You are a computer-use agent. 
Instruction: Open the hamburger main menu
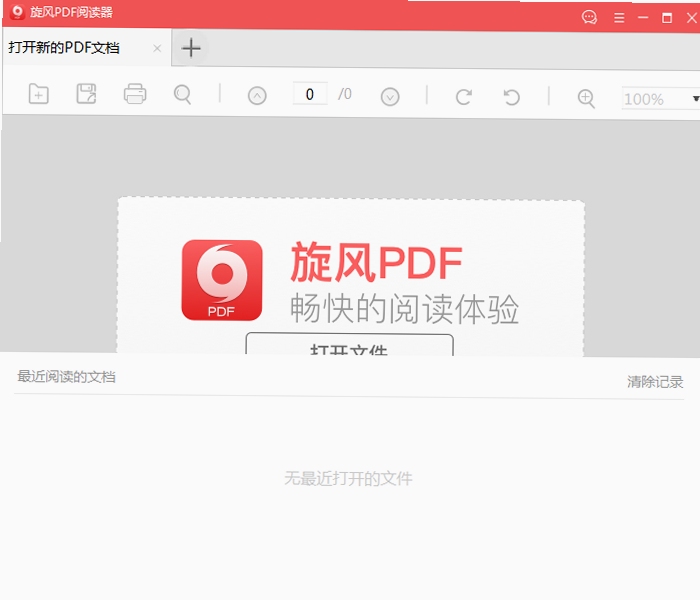pos(619,18)
